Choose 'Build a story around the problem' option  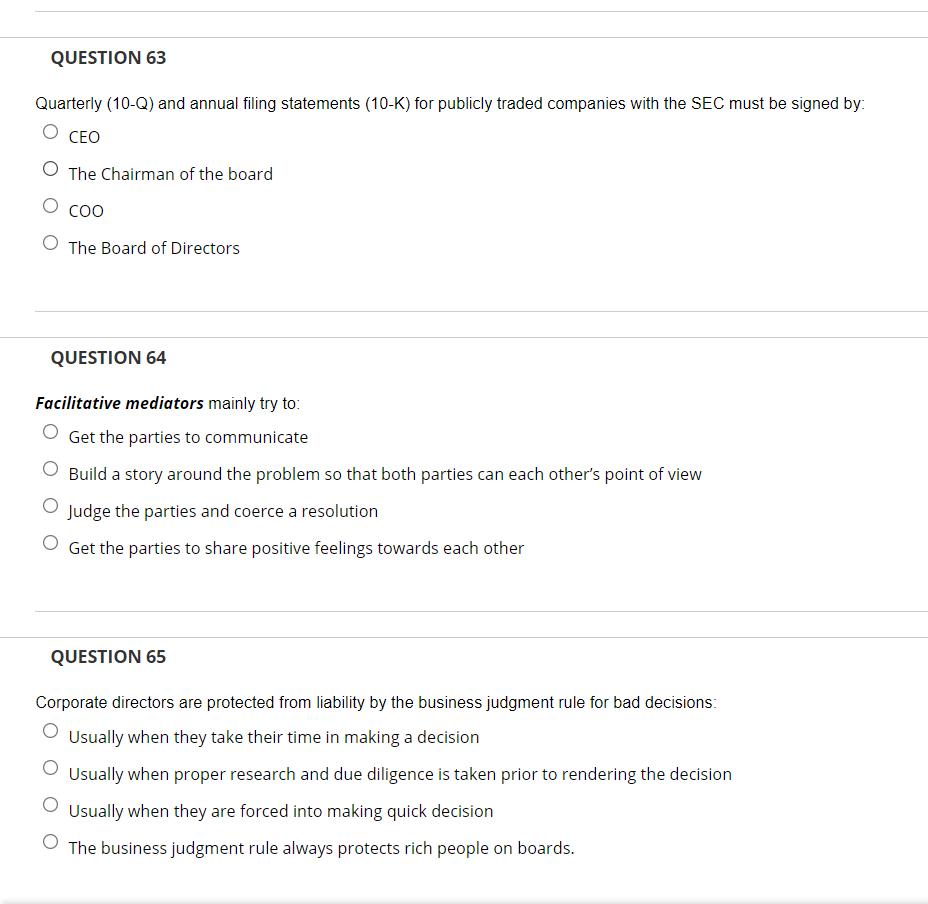pyautogui.click(x=50, y=468)
